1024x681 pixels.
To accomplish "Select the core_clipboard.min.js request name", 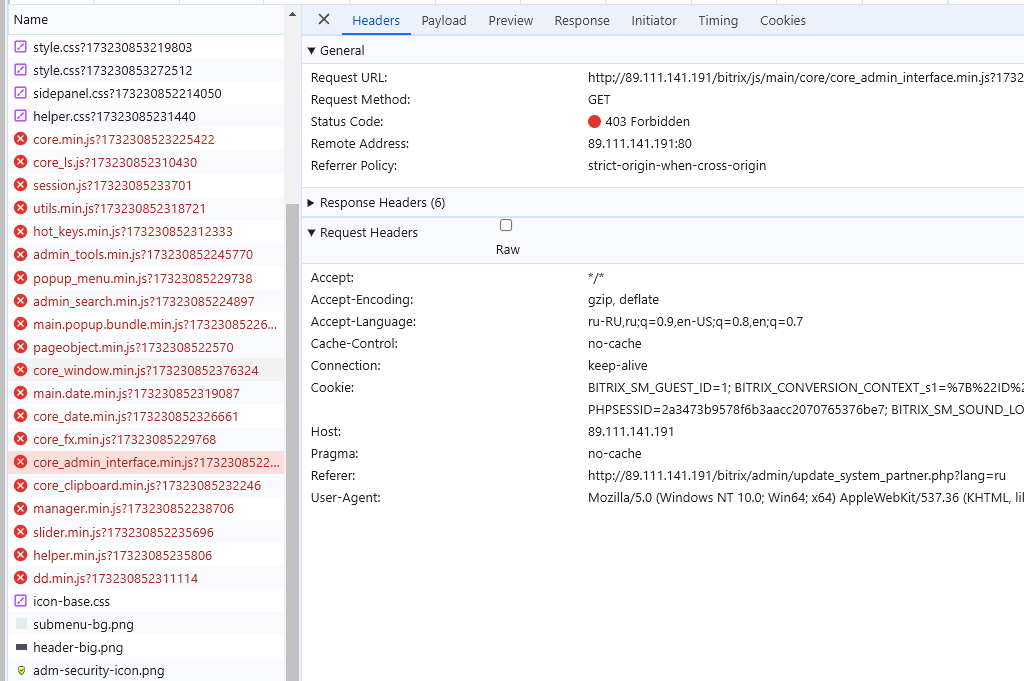I will [x=147, y=485].
